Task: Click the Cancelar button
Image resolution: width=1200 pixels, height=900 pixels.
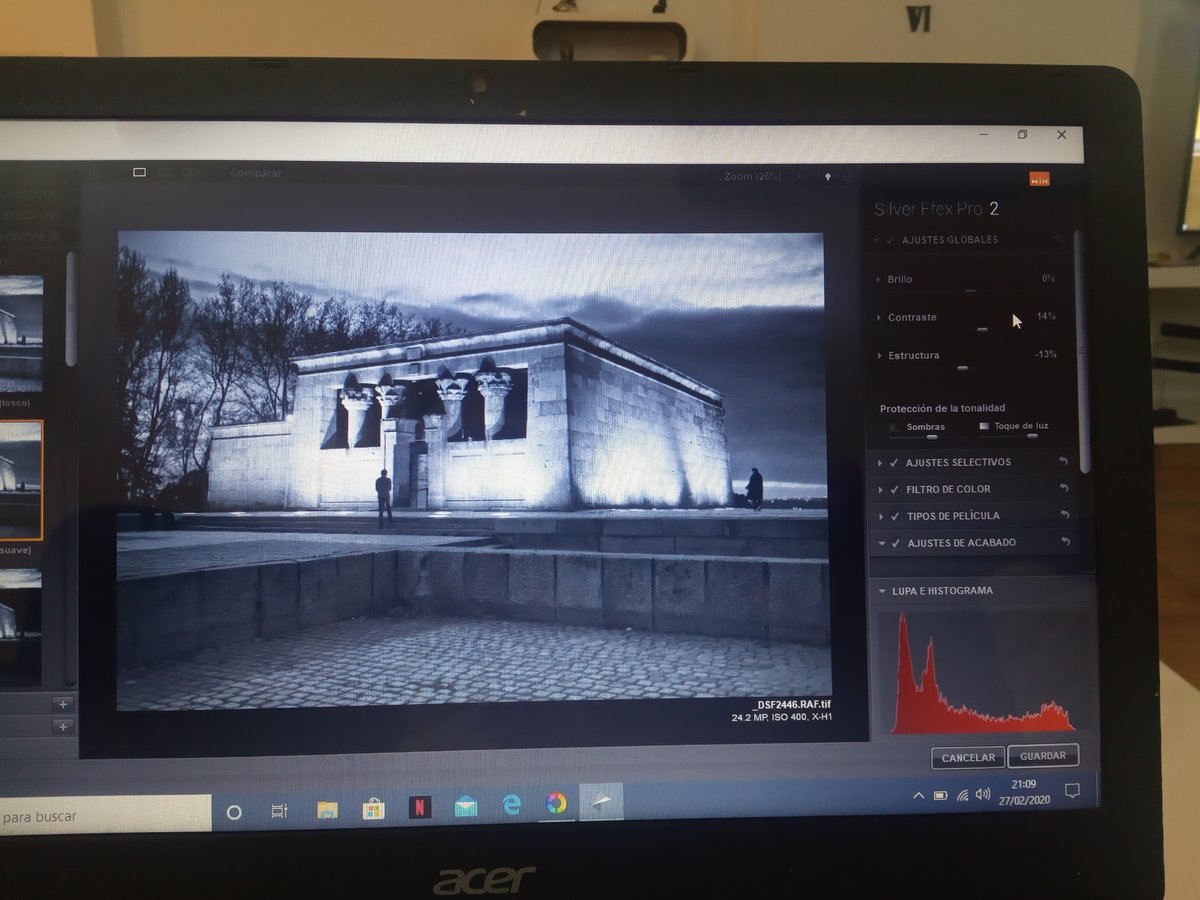Action: click(x=968, y=758)
